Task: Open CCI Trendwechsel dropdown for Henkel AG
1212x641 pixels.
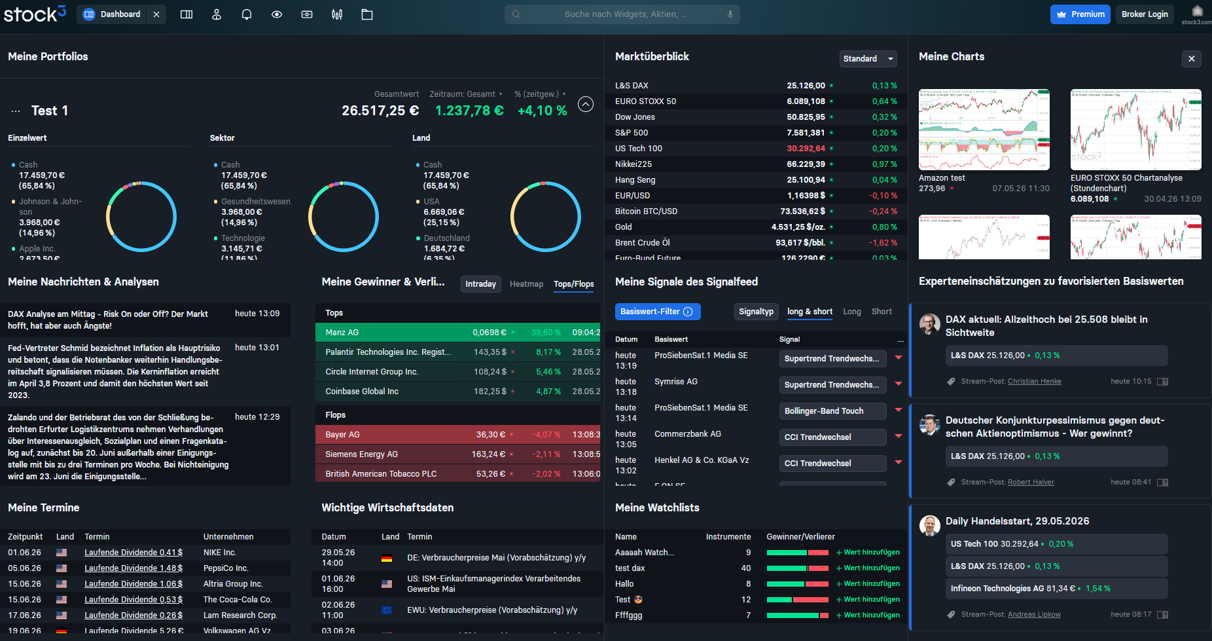Action: point(833,463)
